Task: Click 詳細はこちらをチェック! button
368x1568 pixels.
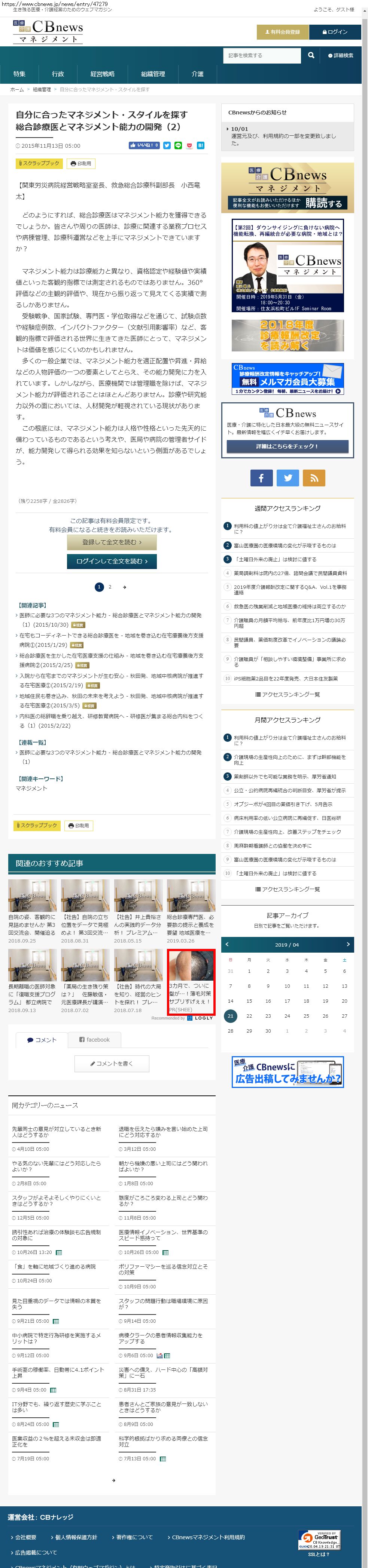Action: [x=288, y=446]
